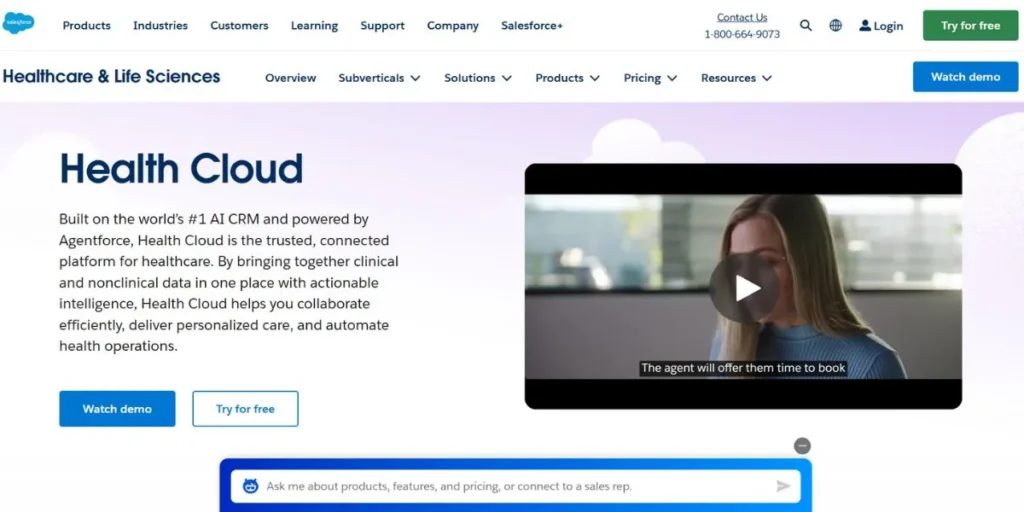Click the send arrow in chat bar
The height and width of the screenshot is (512, 1024).
783,486
